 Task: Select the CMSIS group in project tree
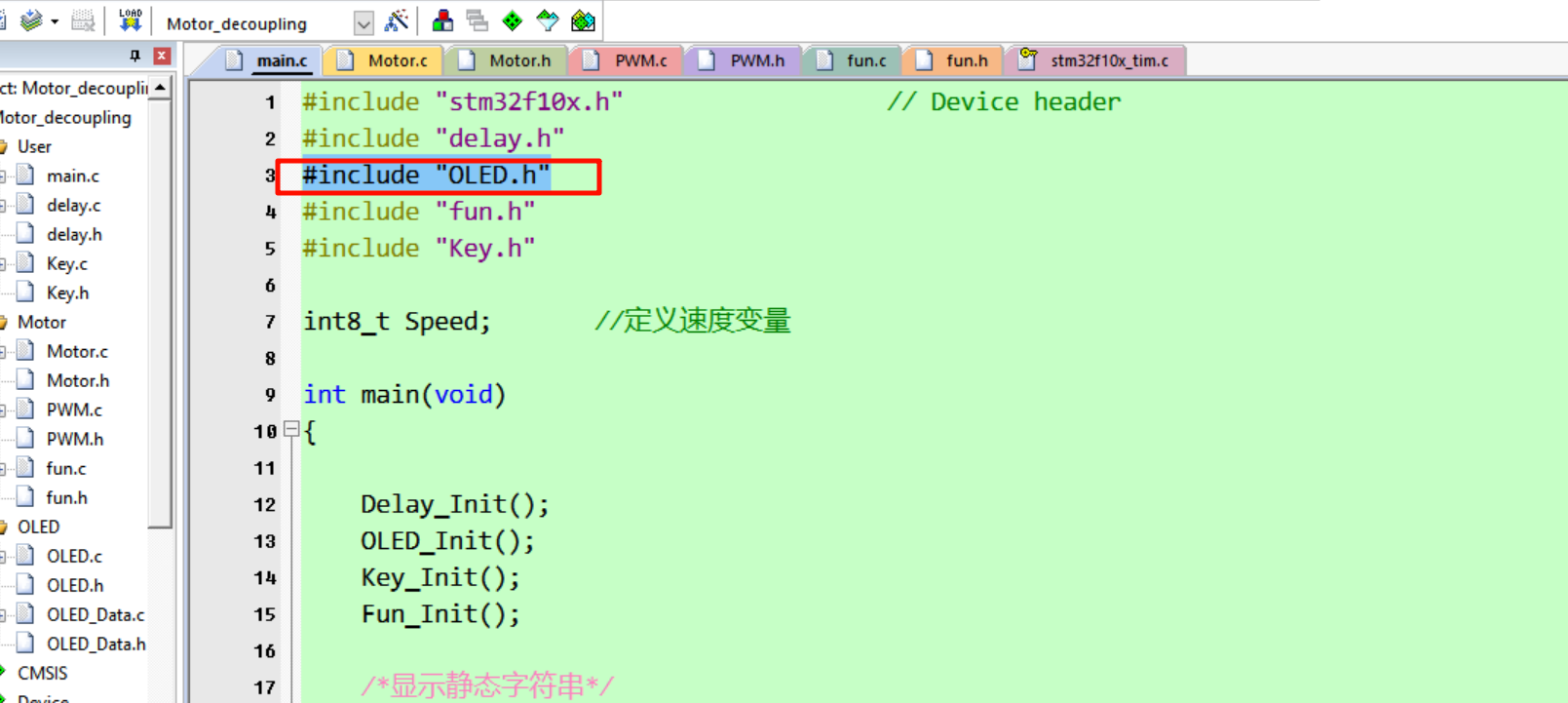43,673
